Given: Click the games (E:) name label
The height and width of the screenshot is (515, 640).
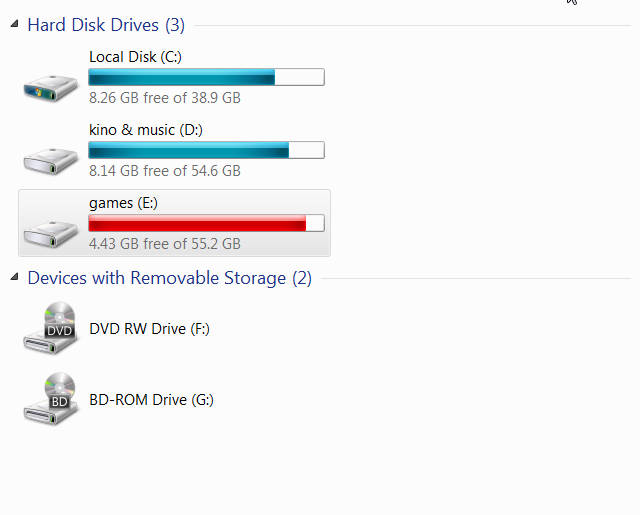Looking at the screenshot, I should (x=123, y=203).
